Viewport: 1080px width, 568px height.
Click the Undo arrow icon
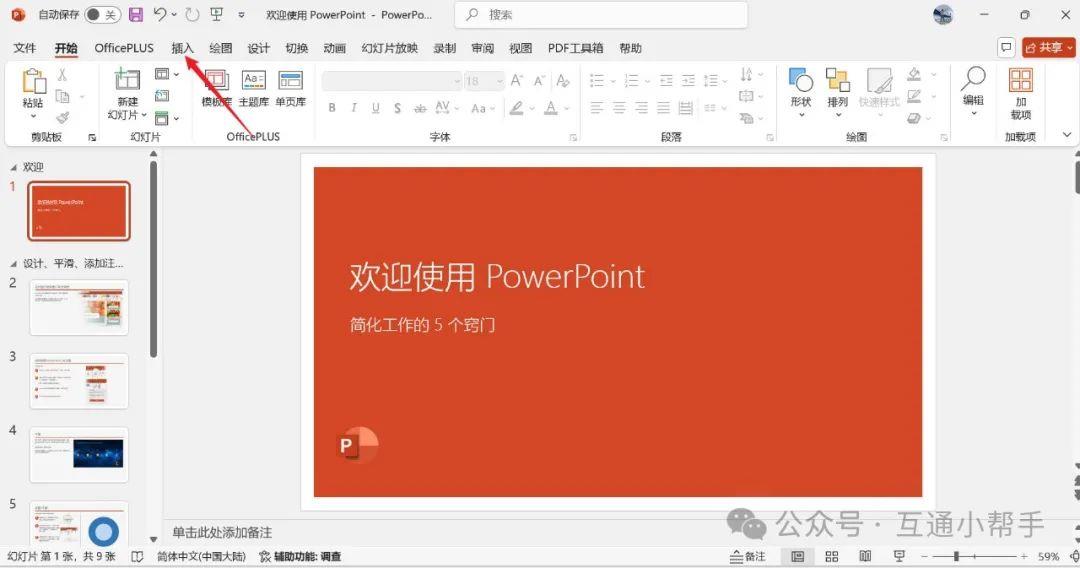point(160,14)
